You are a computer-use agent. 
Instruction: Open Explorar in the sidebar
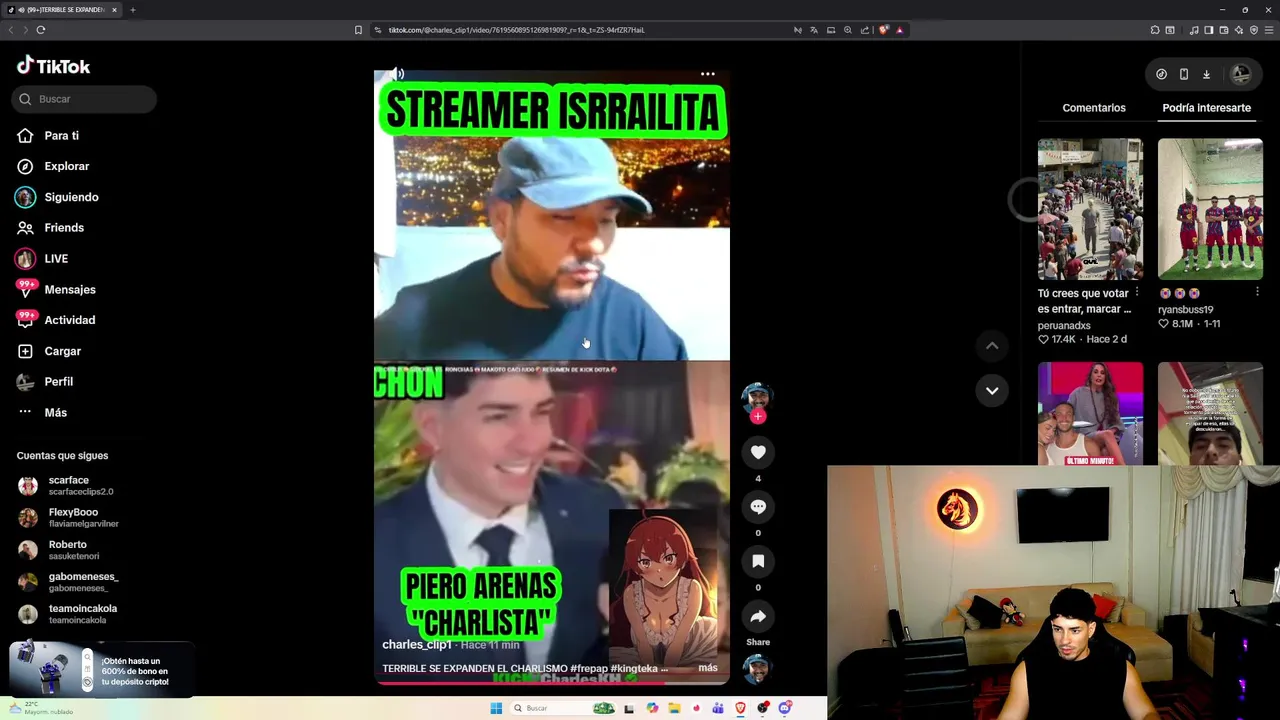pyautogui.click(x=66, y=166)
